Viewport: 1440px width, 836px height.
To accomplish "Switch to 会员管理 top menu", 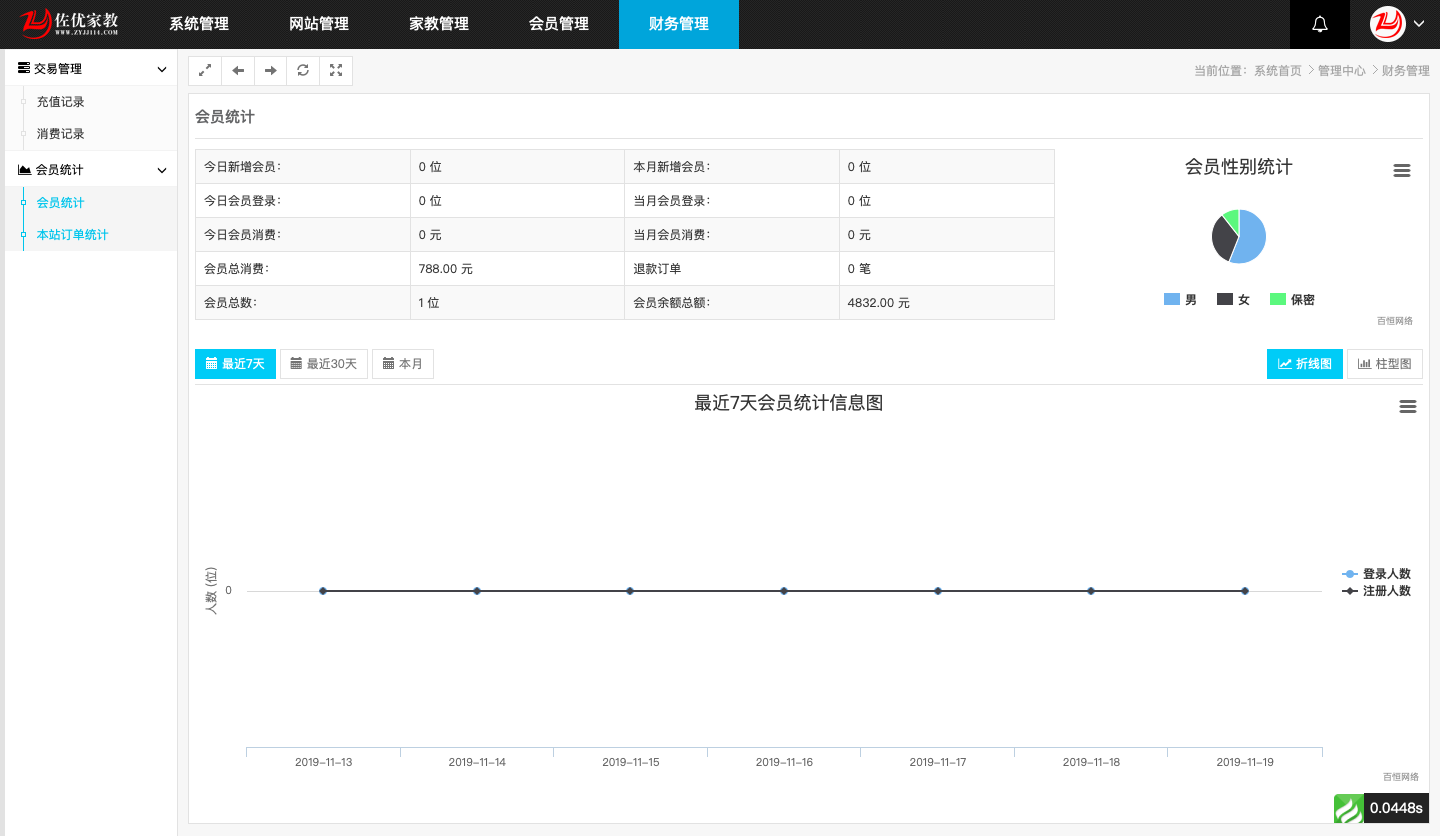I will (x=559, y=24).
